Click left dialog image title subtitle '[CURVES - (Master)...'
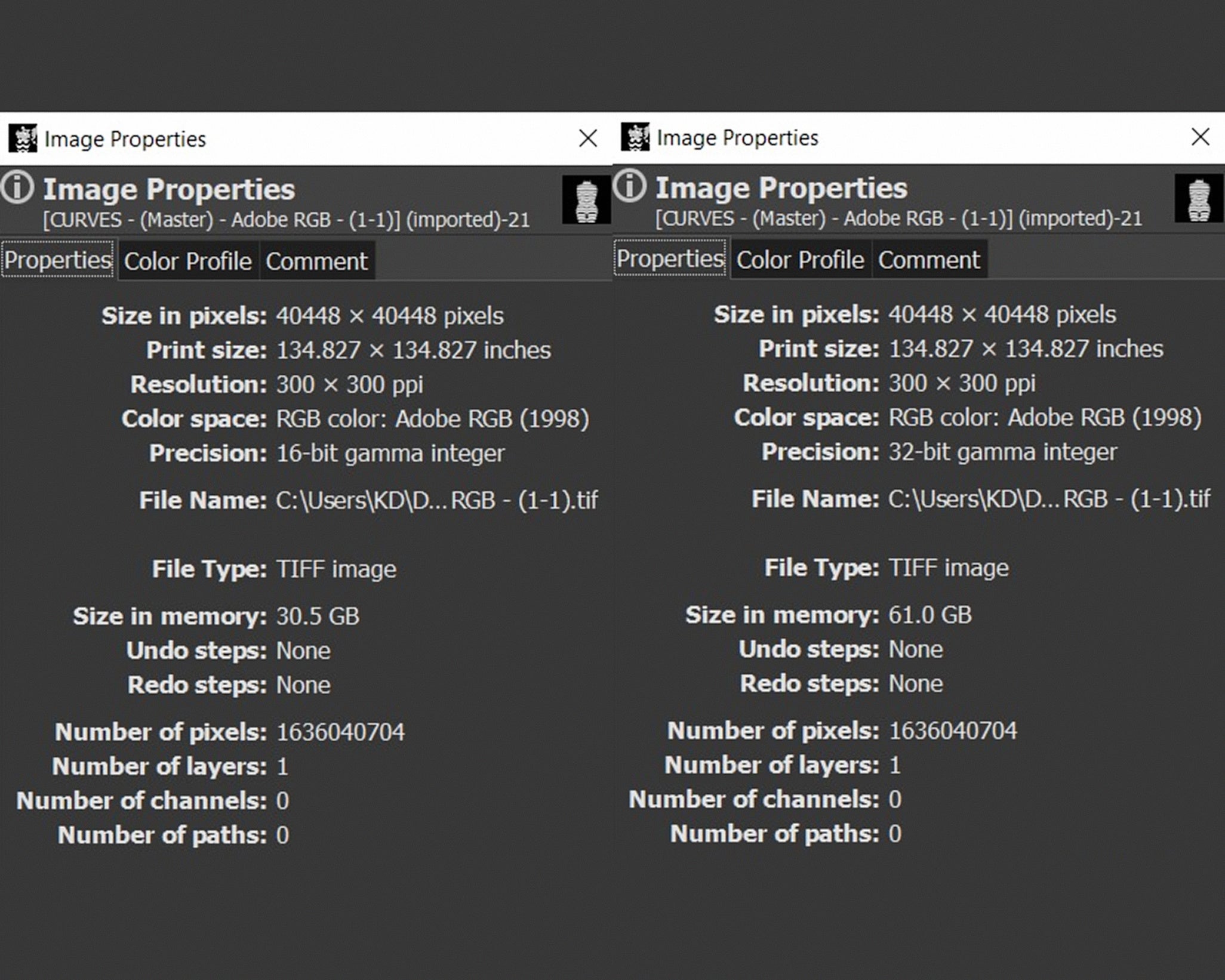Screen dimensions: 1225x980 click(x=287, y=220)
